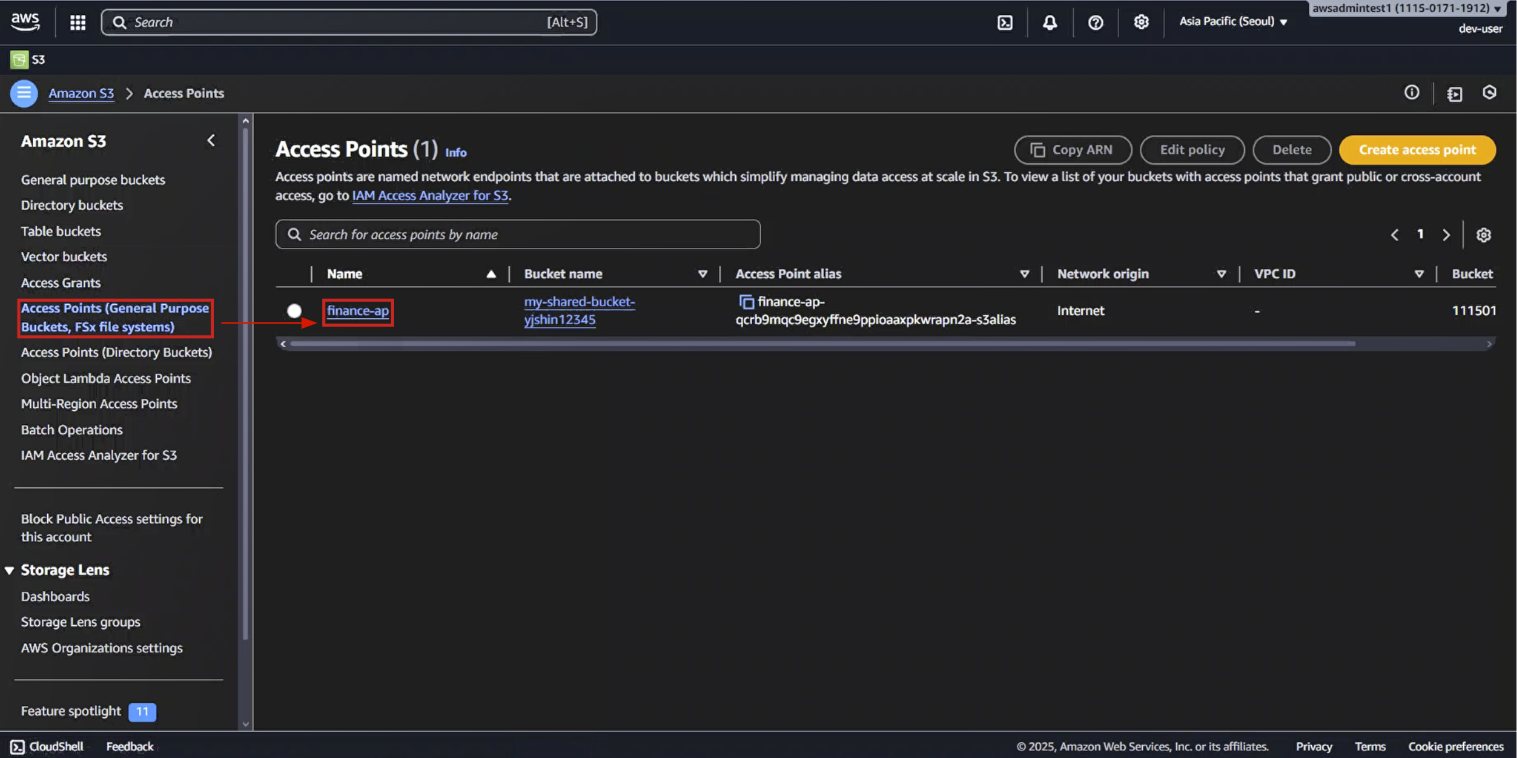Screen dimensions: 1517x758
Task: Open the awsadmintest1 account dropdown
Action: pos(1406,8)
